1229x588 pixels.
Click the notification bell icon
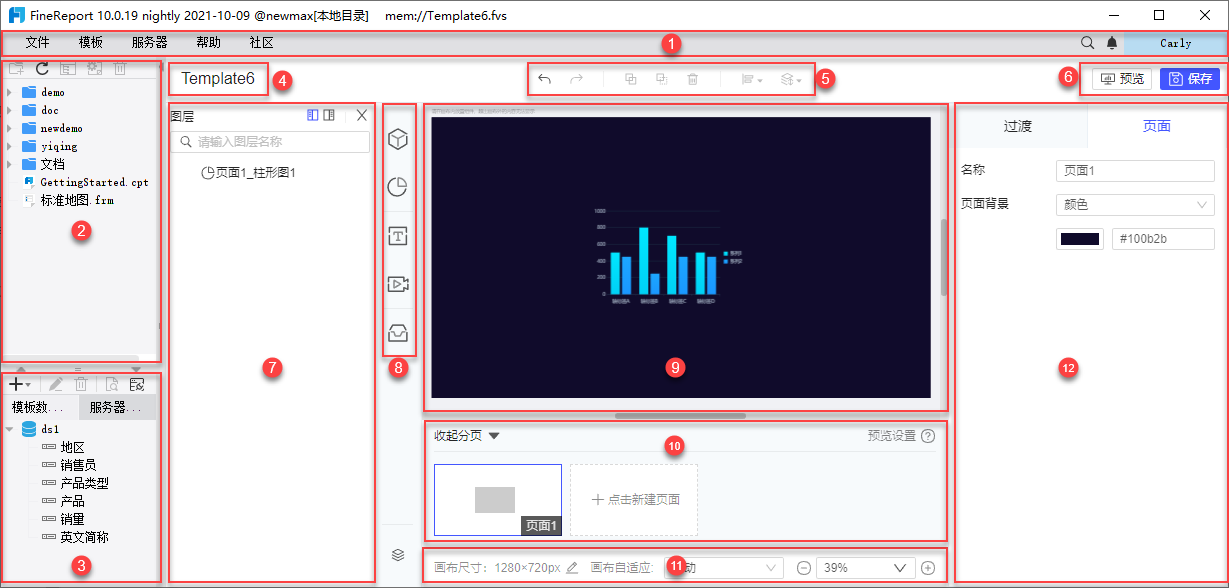point(1112,43)
